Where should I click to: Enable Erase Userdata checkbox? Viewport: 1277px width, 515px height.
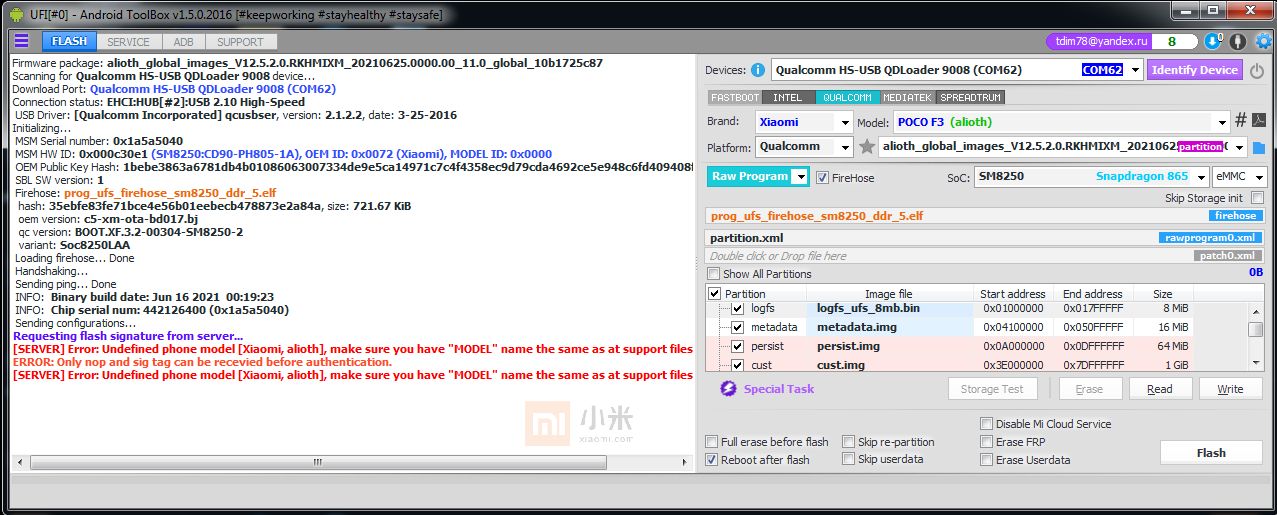[x=987, y=460]
